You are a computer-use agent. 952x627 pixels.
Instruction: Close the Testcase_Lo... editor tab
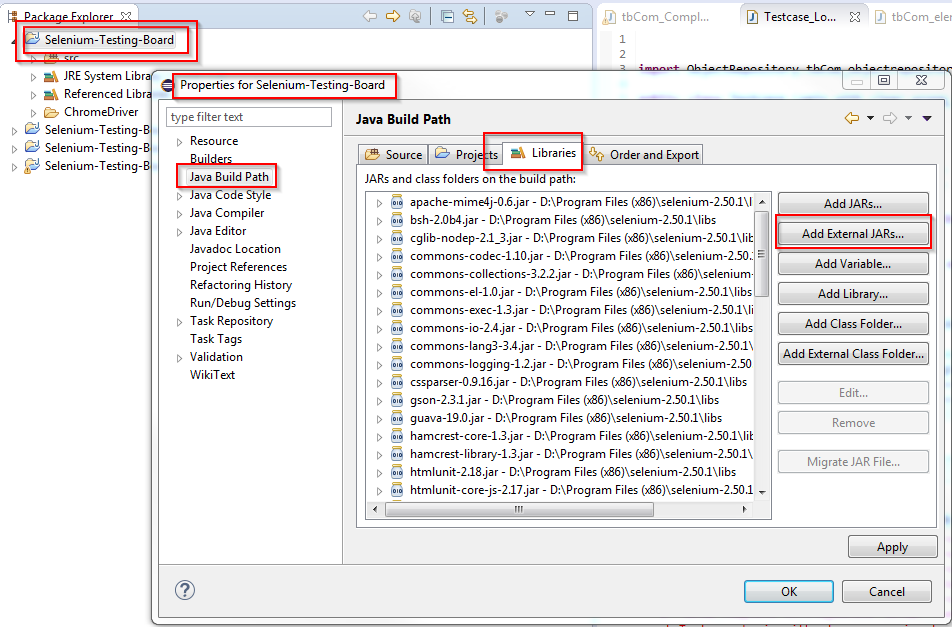(855, 17)
